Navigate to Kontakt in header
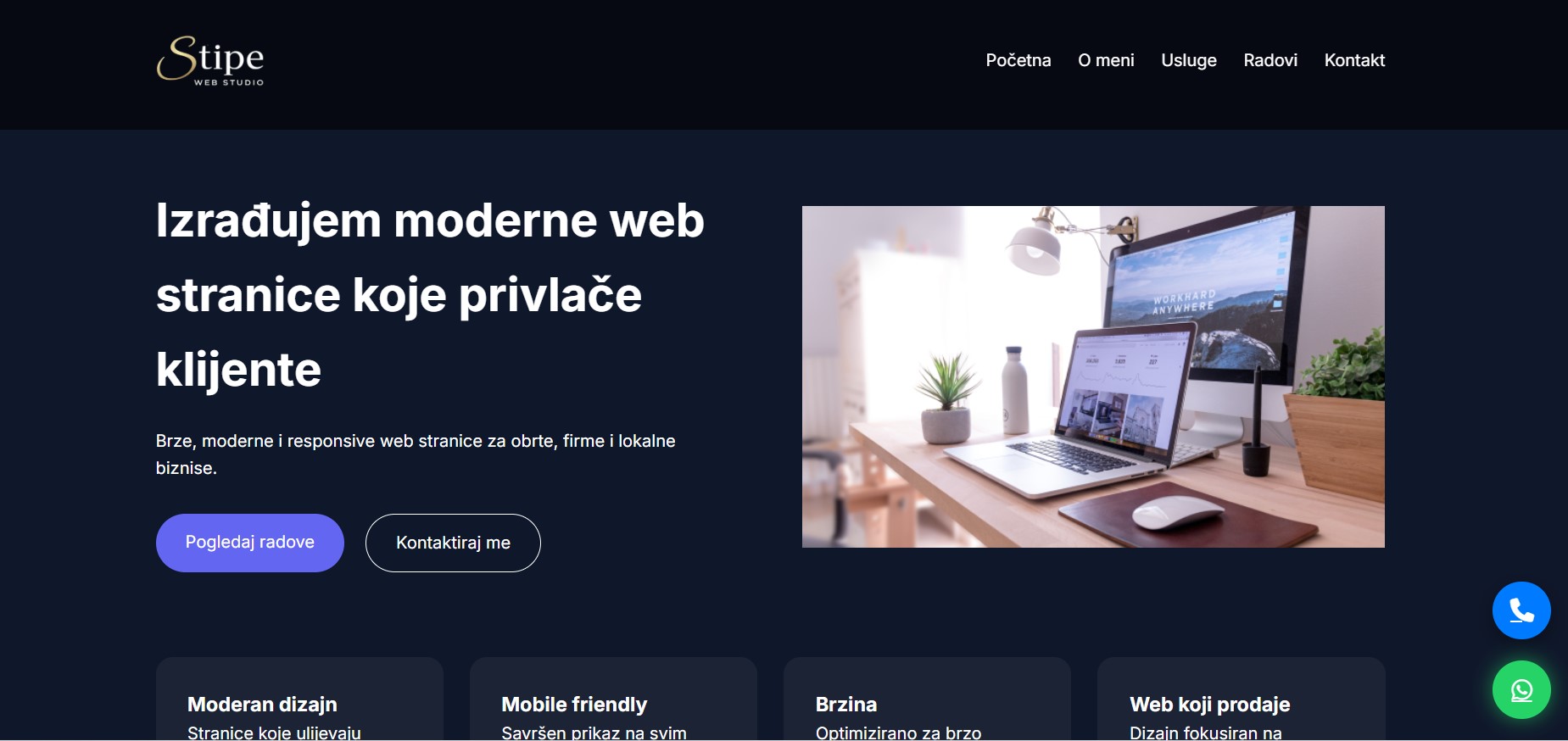The height and width of the screenshot is (741, 1568). pyautogui.click(x=1354, y=60)
